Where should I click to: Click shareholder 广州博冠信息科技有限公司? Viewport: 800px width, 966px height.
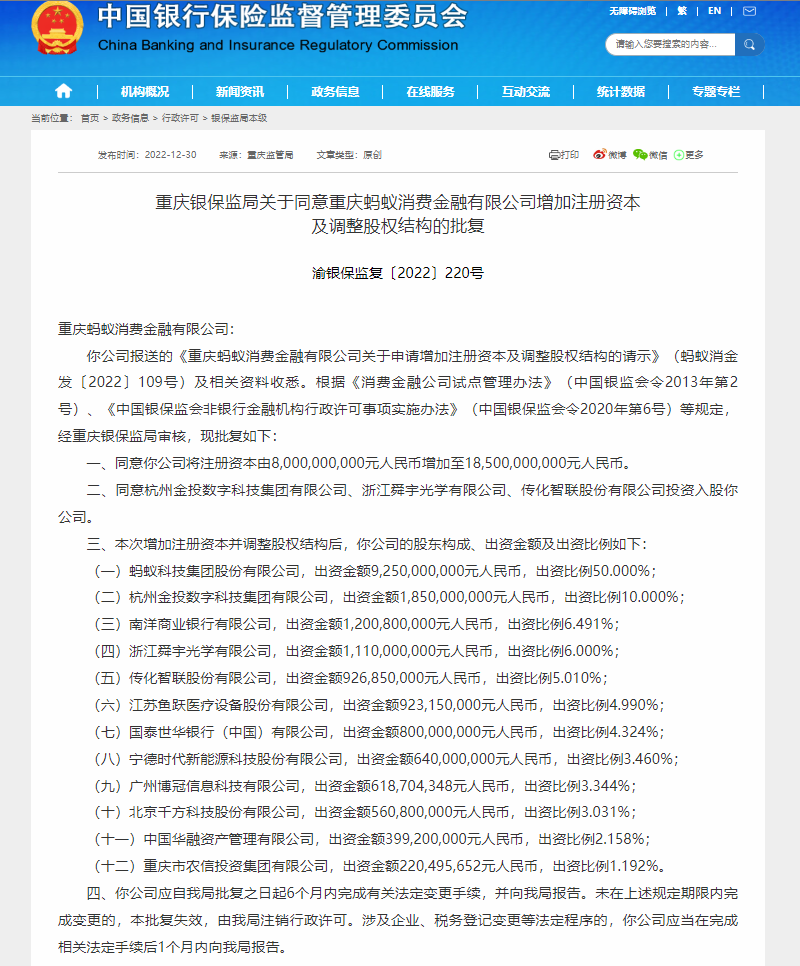click(x=214, y=786)
